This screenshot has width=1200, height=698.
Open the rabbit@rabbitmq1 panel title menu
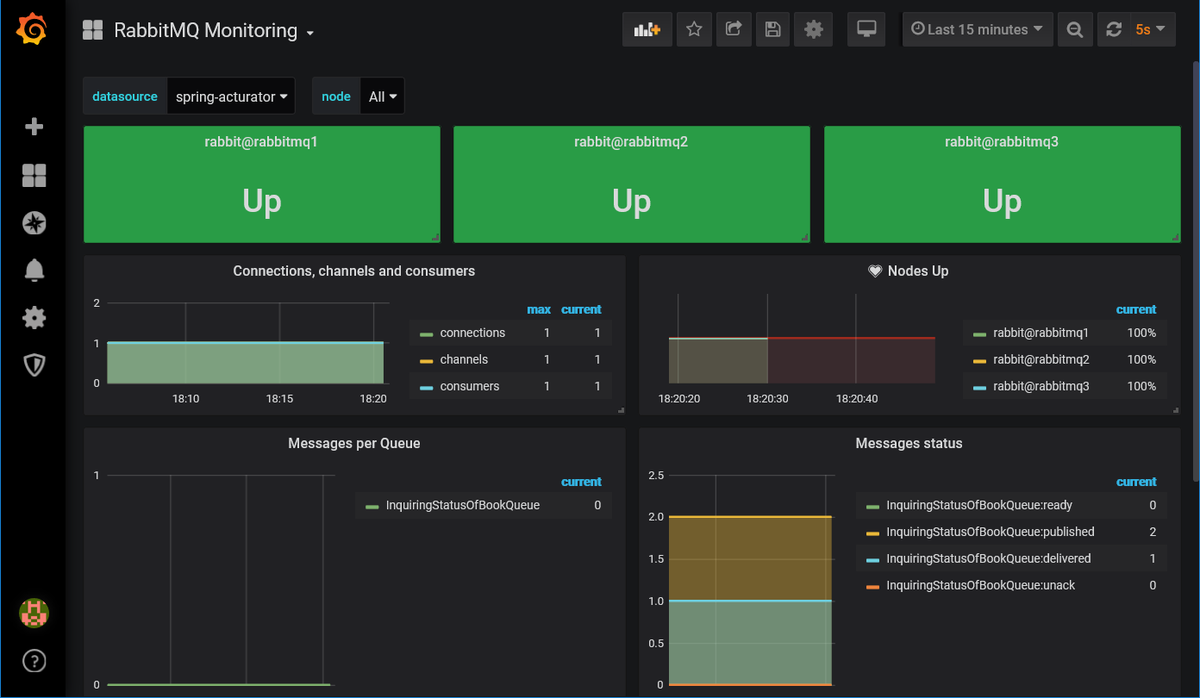point(261,142)
